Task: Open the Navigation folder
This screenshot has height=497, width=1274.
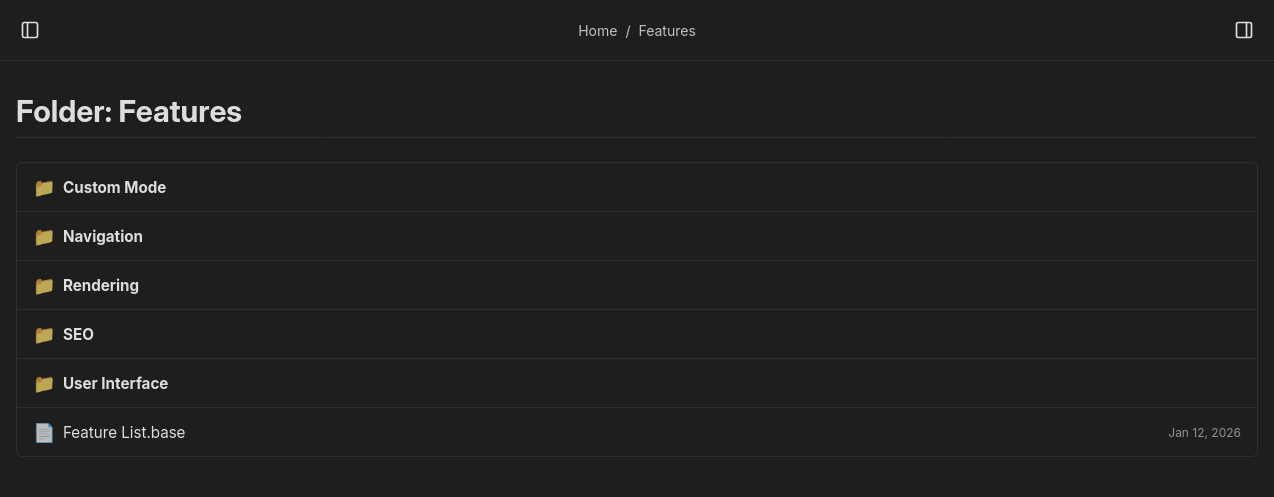Action: [103, 237]
